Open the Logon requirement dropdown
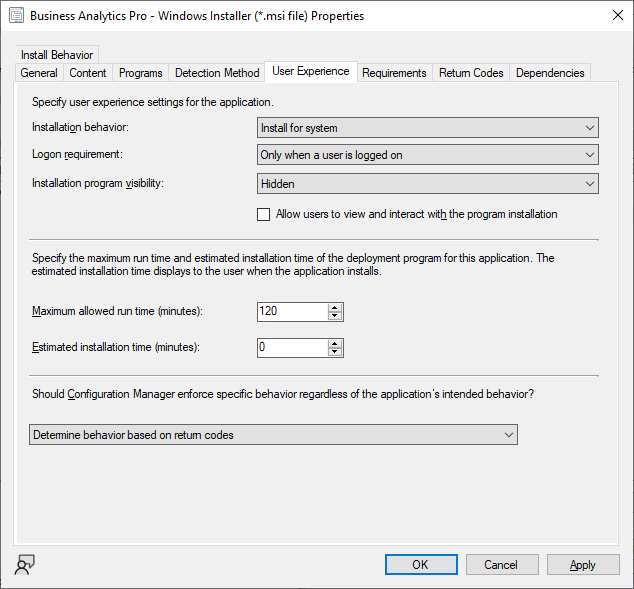Image resolution: width=634 pixels, height=589 pixels. (428, 155)
